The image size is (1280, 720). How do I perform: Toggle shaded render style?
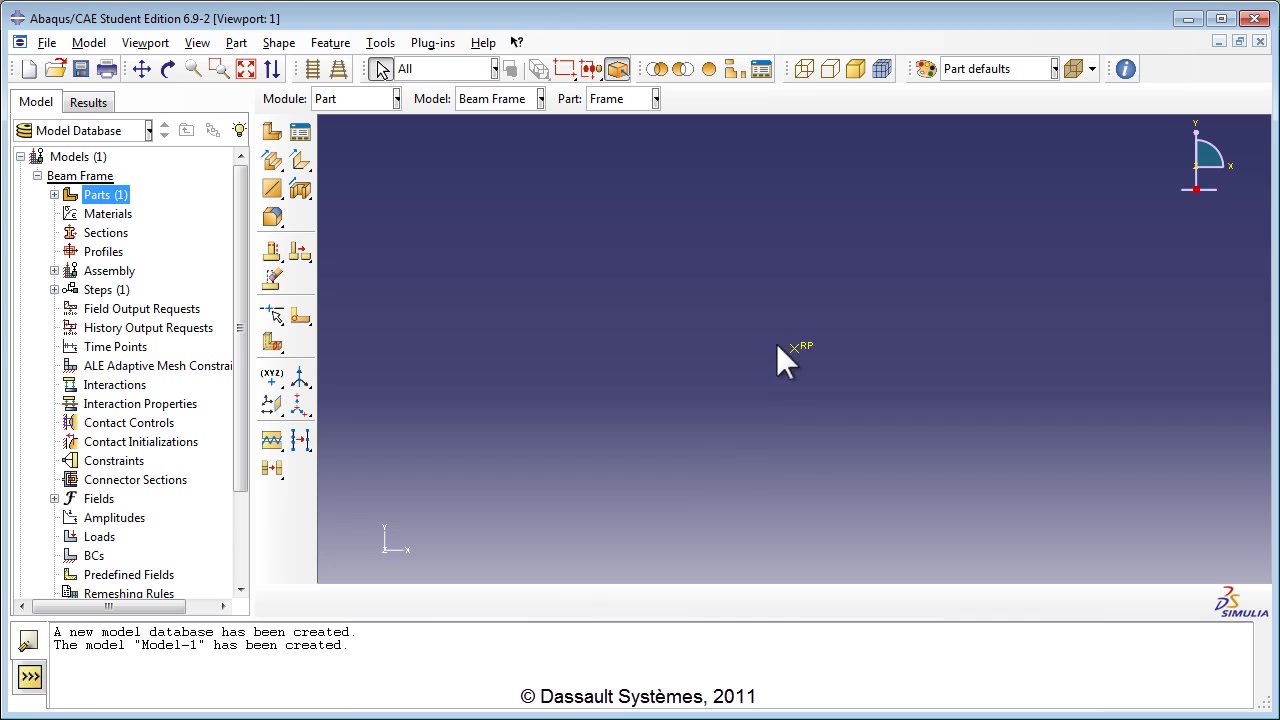point(855,69)
